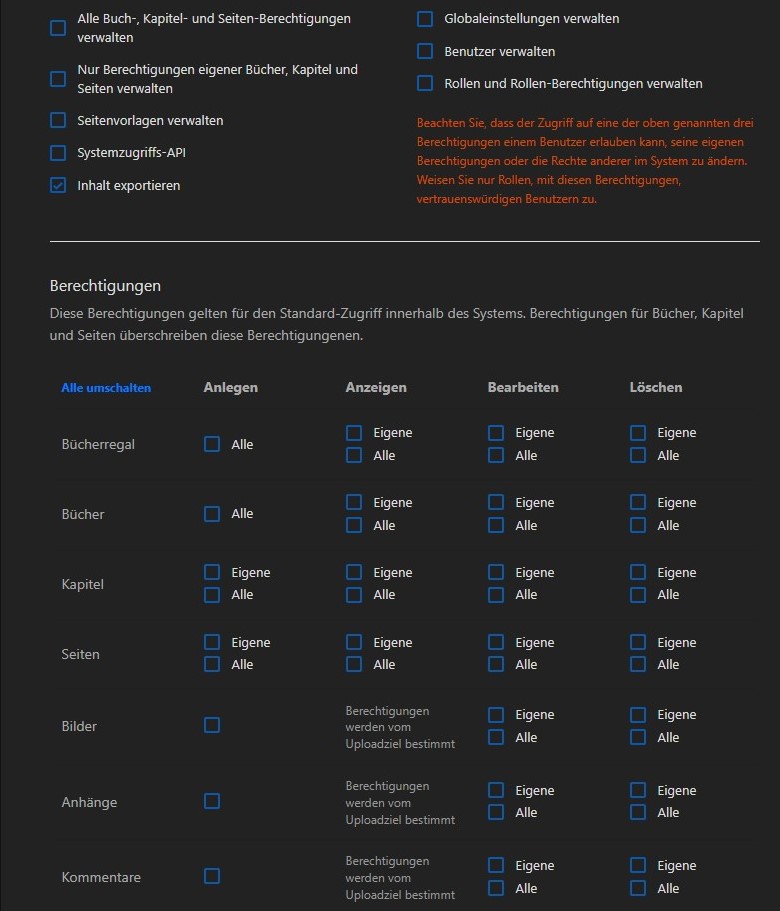This screenshot has width=780, height=911.
Task: Check Bearbeiten "Eigene" for Anhänge
Action: click(496, 790)
